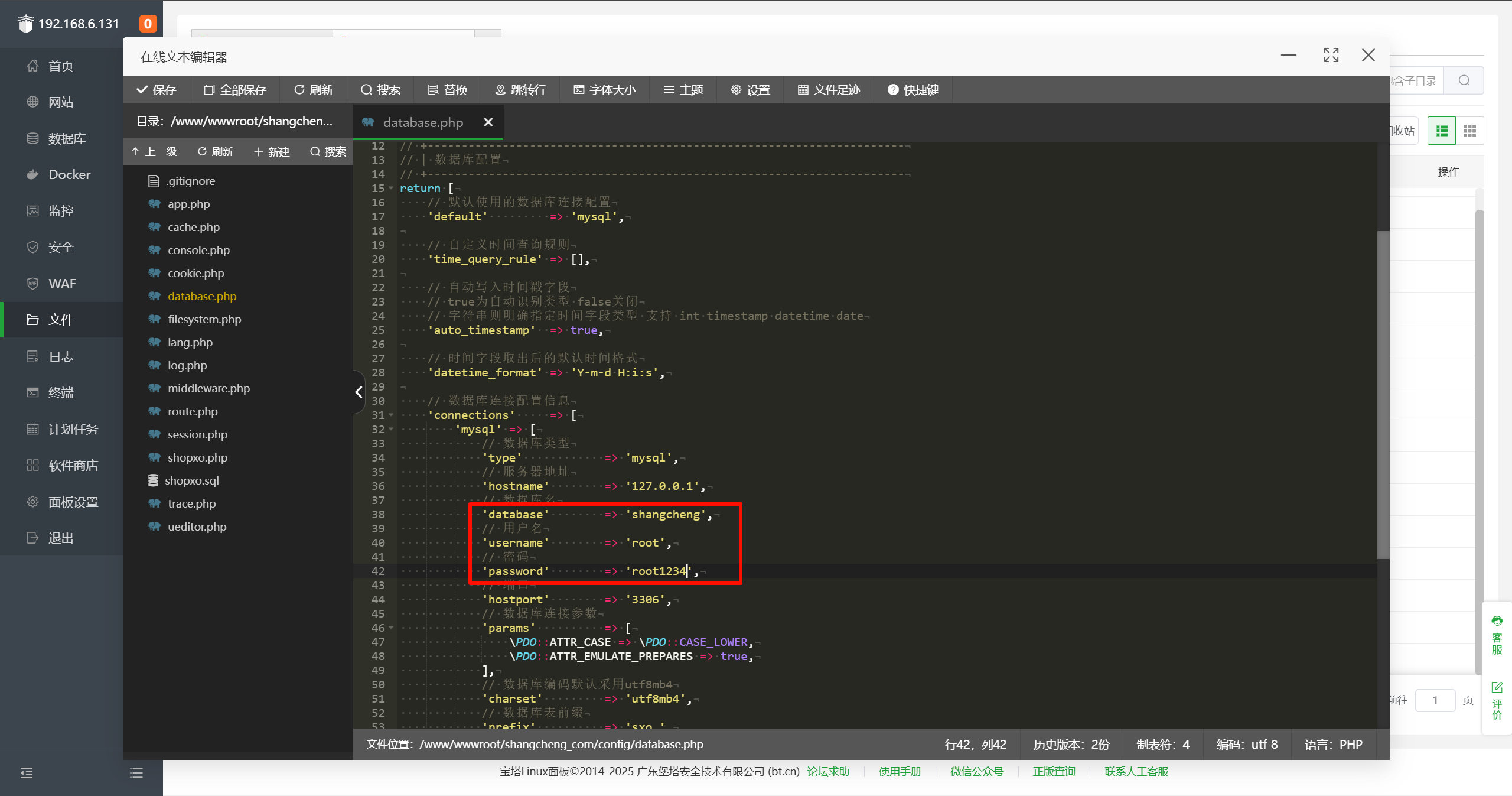This screenshot has width=1512, height=796.
Task: Fold code block at line 15
Action: tap(391, 188)
